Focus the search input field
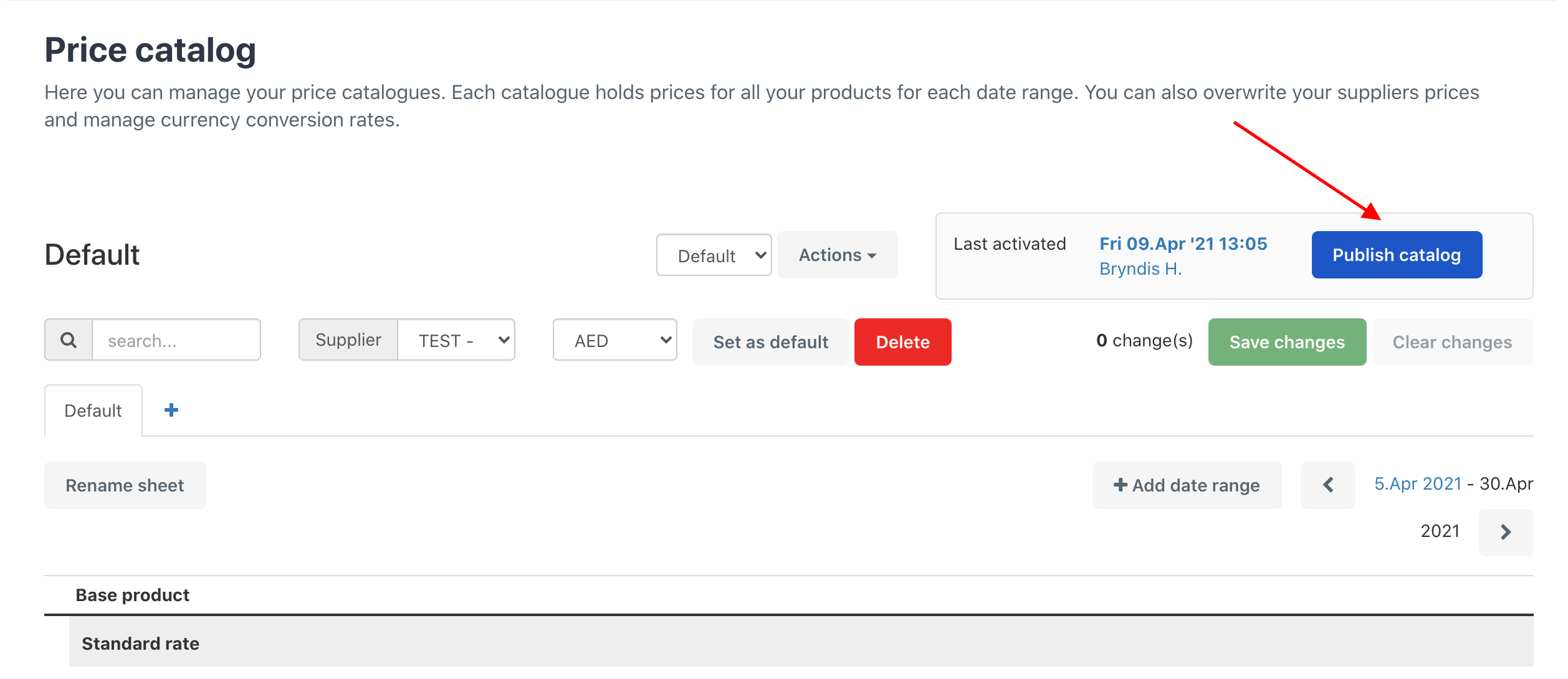The height and width of the screenshot is (679, 1568). coord(176,340)
